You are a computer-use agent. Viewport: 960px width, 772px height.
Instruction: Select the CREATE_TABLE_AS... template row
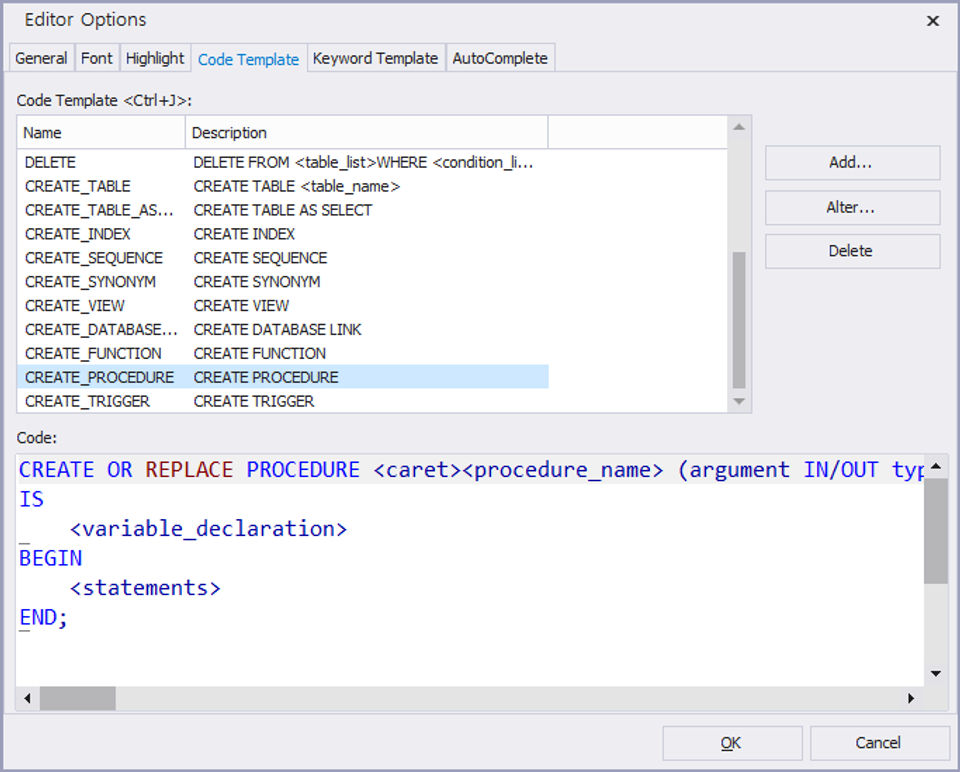click(x=283, y=210)
